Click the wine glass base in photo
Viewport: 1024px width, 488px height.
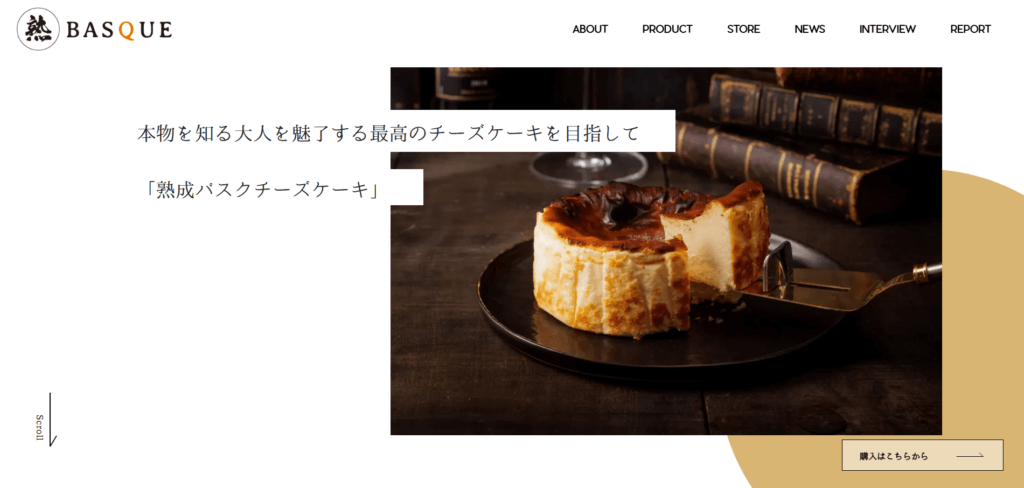coord(588,170)
